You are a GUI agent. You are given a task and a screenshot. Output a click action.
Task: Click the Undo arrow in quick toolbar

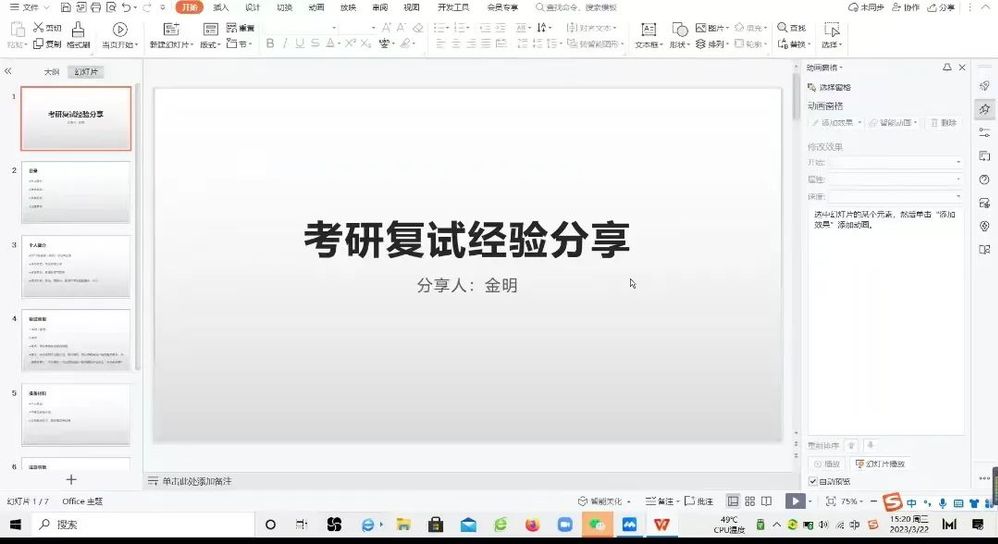125,8
